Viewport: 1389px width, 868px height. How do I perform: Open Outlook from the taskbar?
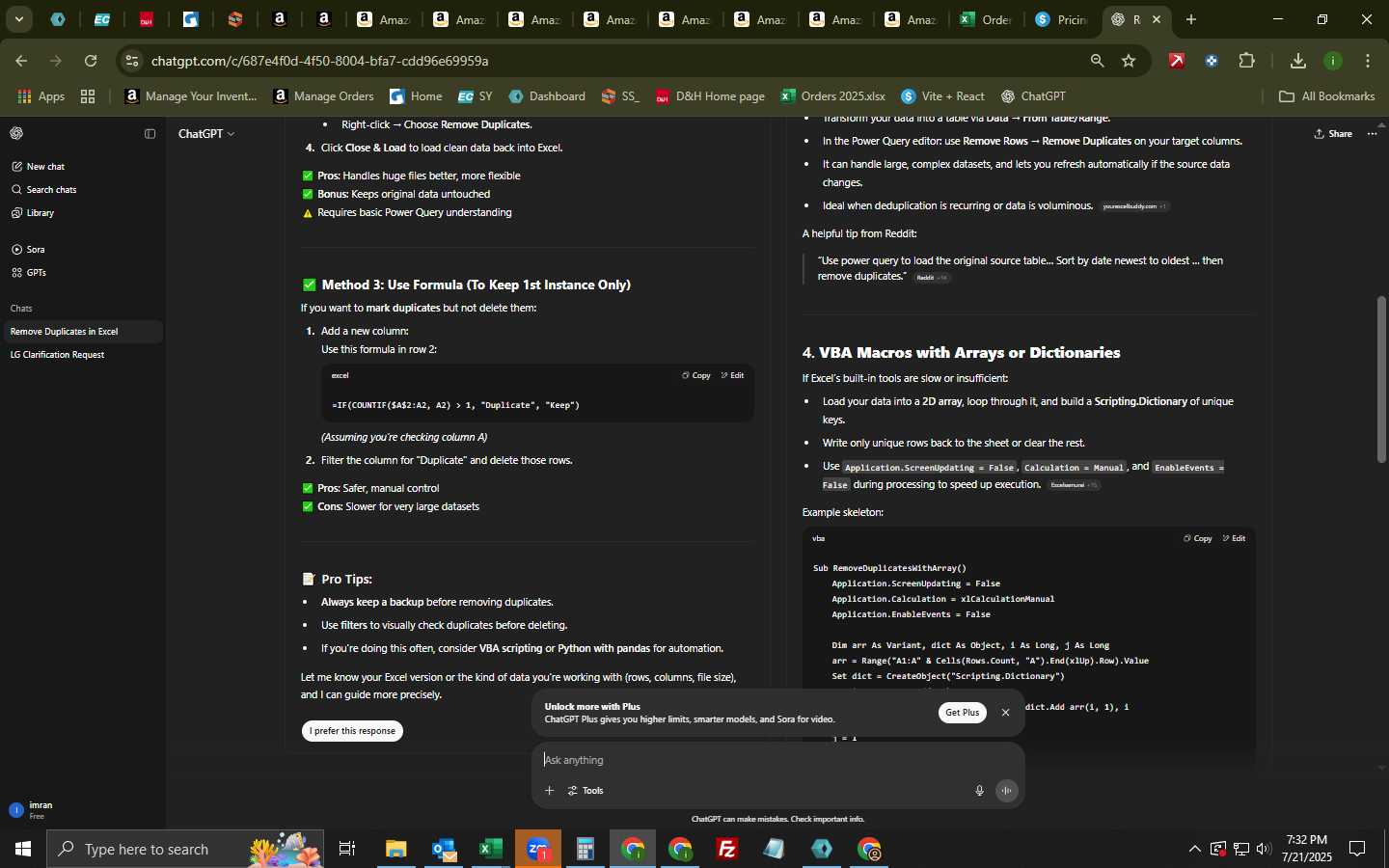[444, 849]
